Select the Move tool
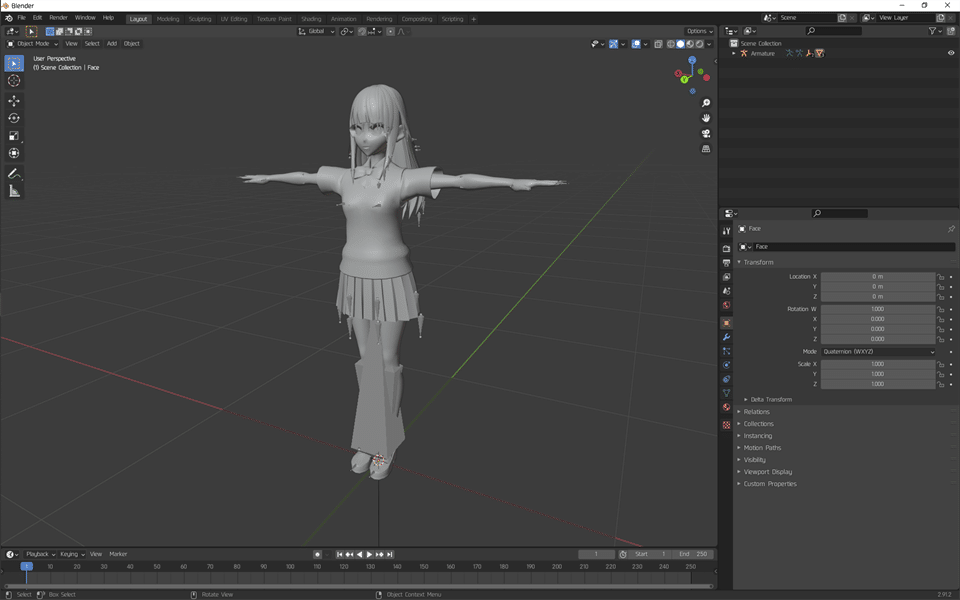960x600 pixels. pos(14,101)
